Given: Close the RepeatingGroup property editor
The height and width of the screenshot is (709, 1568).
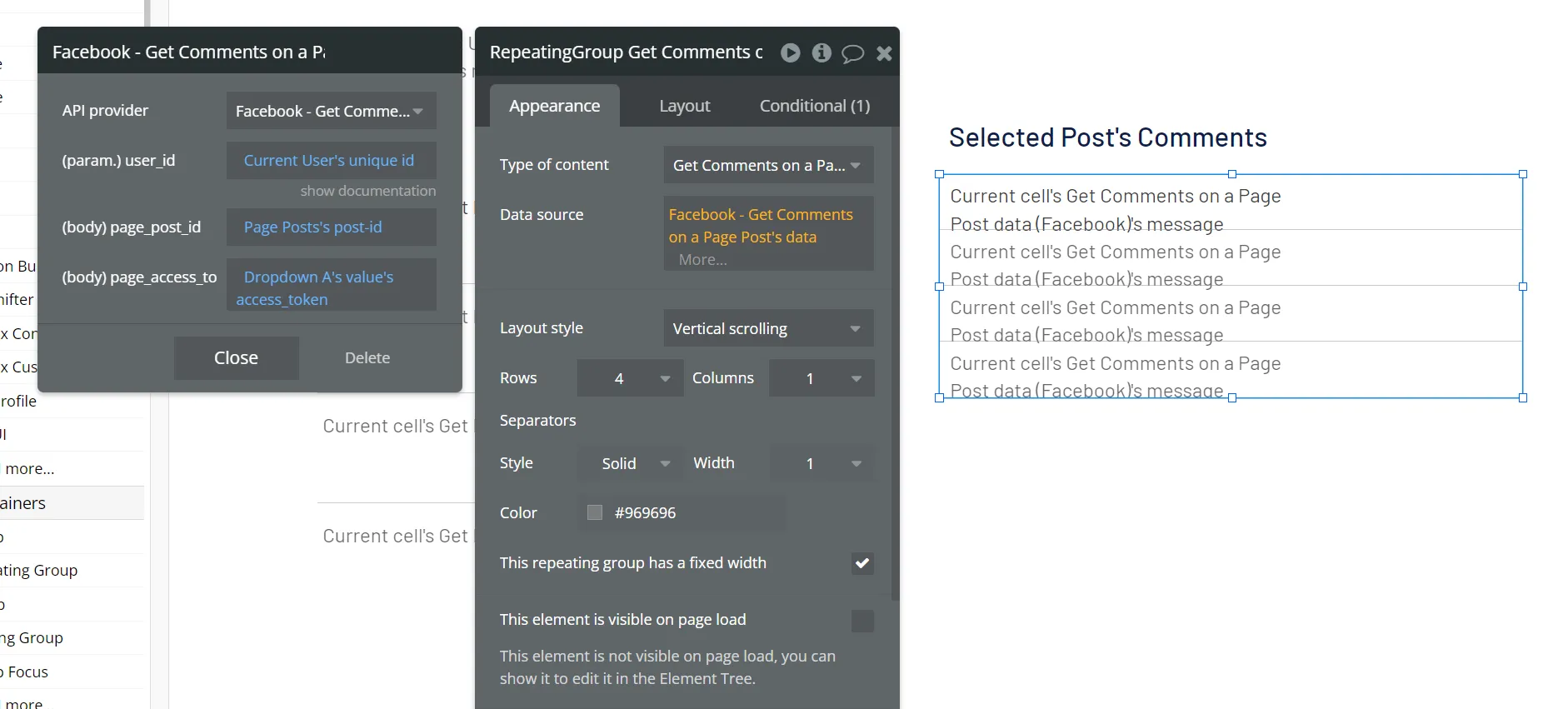Looking at the screenshot, I should [884, 53].
